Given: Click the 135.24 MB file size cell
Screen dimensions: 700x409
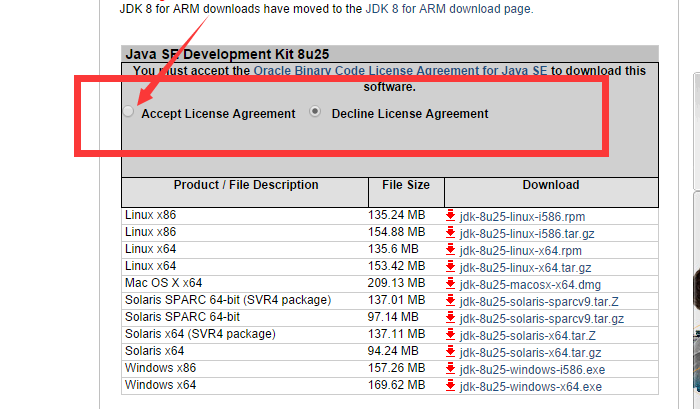Looking at the screenshot, I should pos(396,215).
